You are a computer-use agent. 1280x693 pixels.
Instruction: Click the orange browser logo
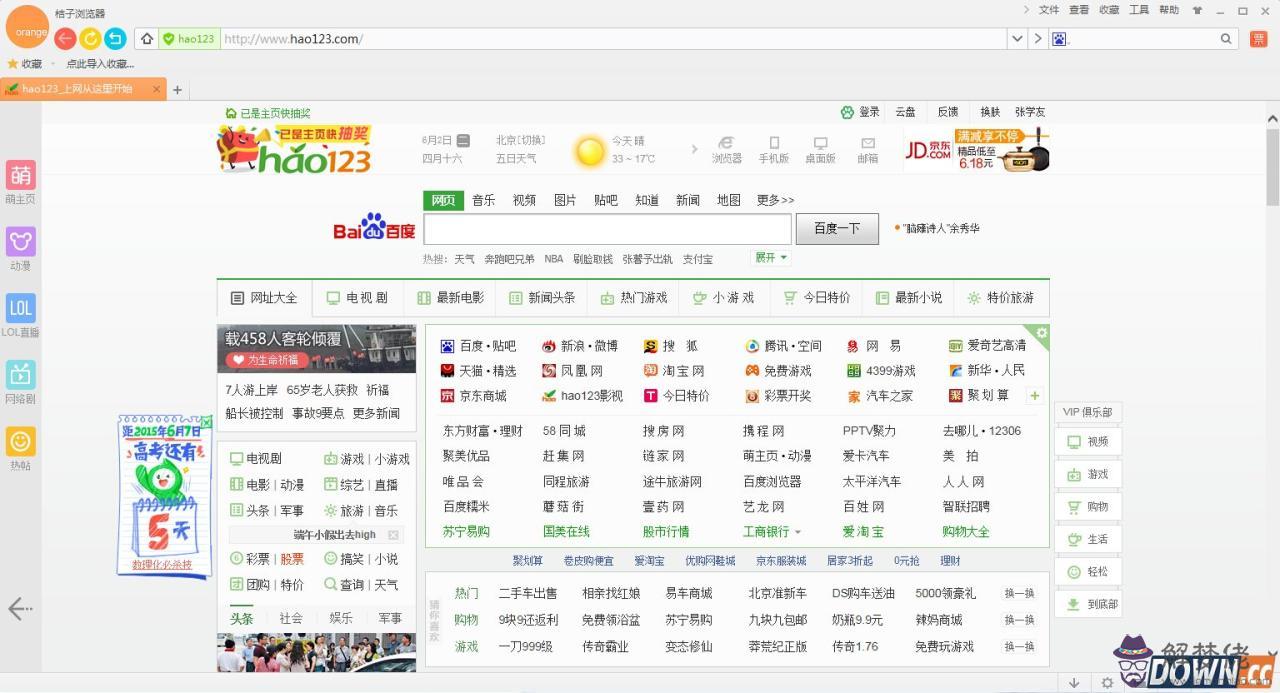28,28
